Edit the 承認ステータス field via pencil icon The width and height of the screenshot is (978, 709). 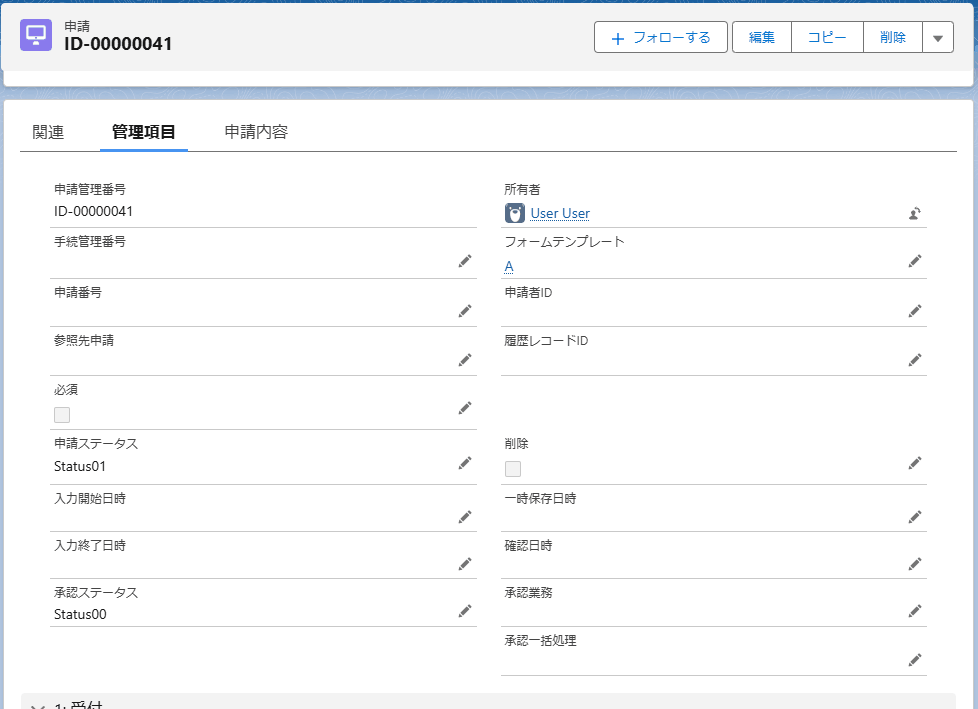464,611
